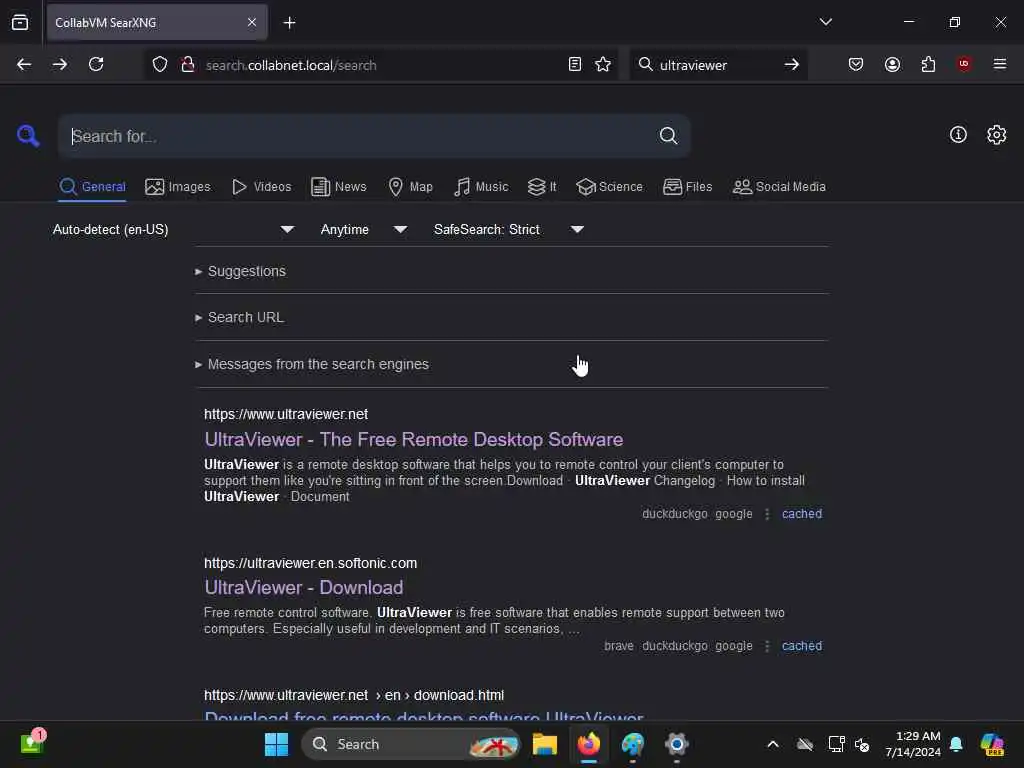Click the insecure connection padlock icon

188,64
